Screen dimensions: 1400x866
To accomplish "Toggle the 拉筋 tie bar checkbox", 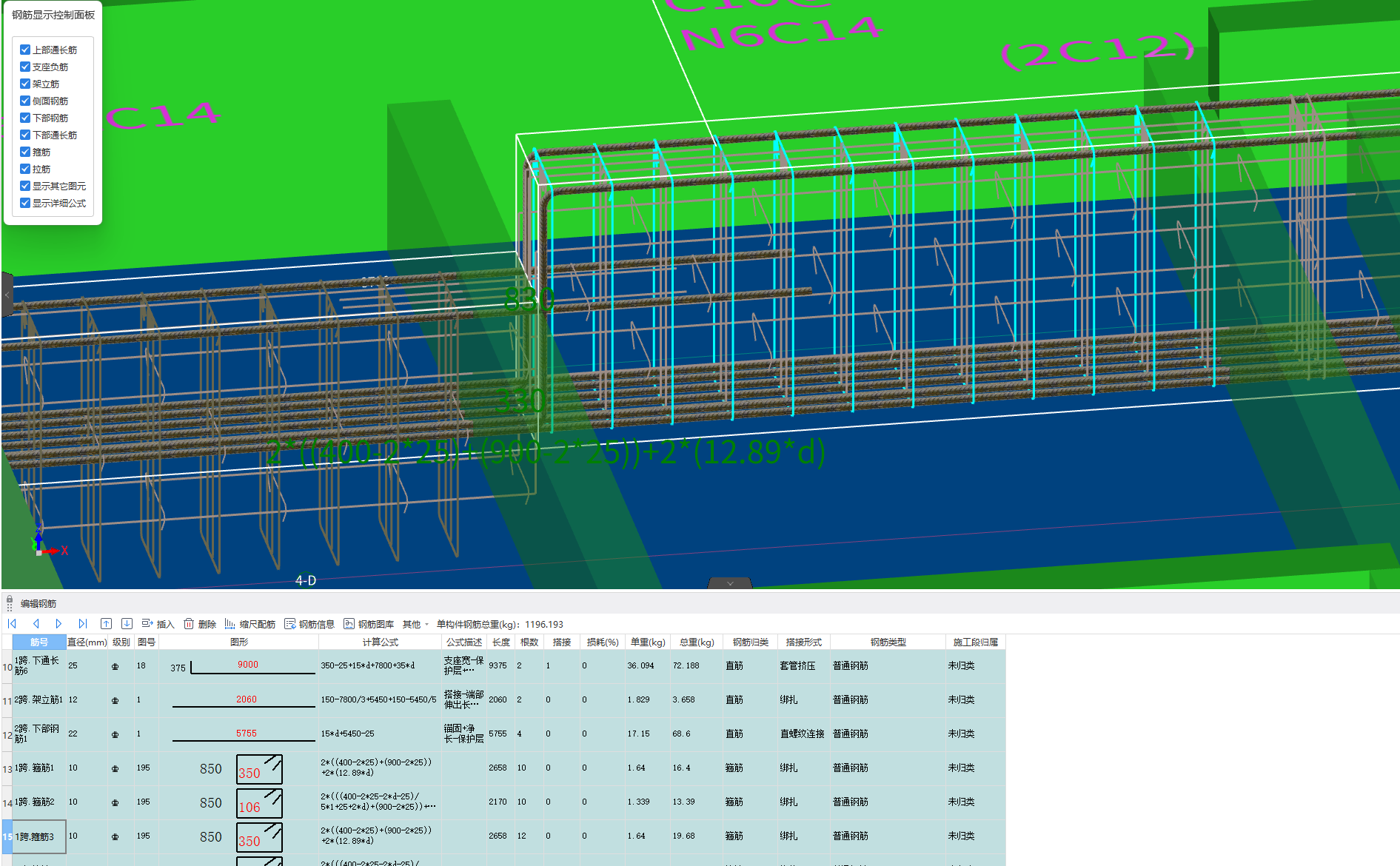I will [25, 169].
